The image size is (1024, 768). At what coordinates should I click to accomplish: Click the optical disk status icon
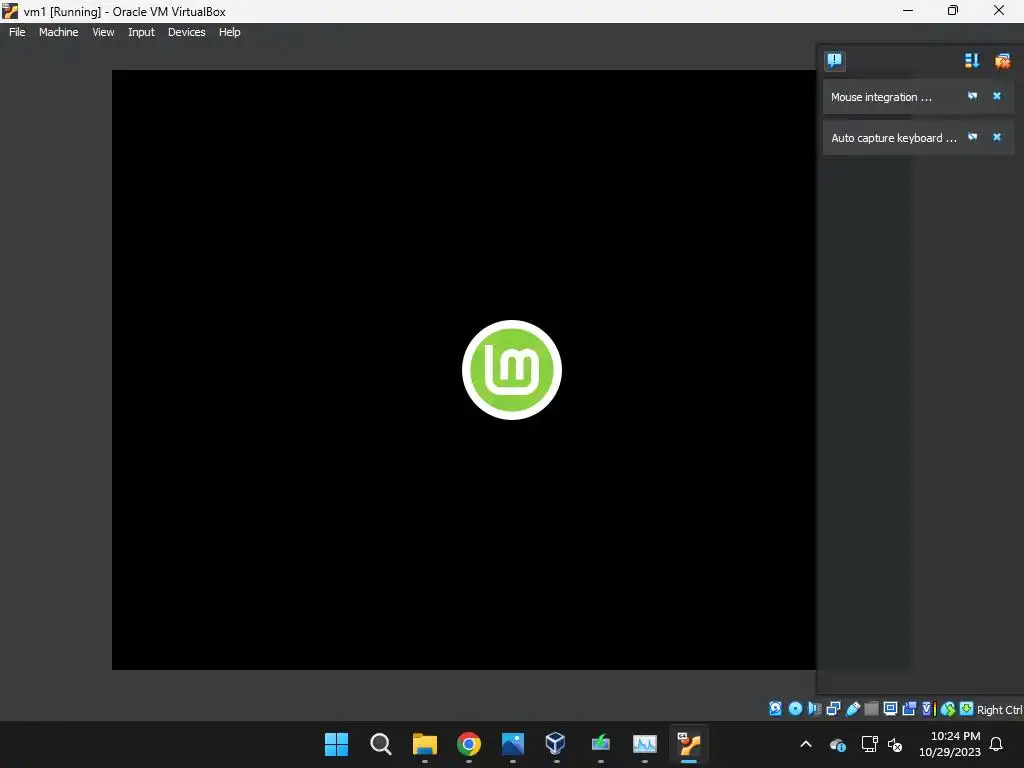[x=795, y=709]
